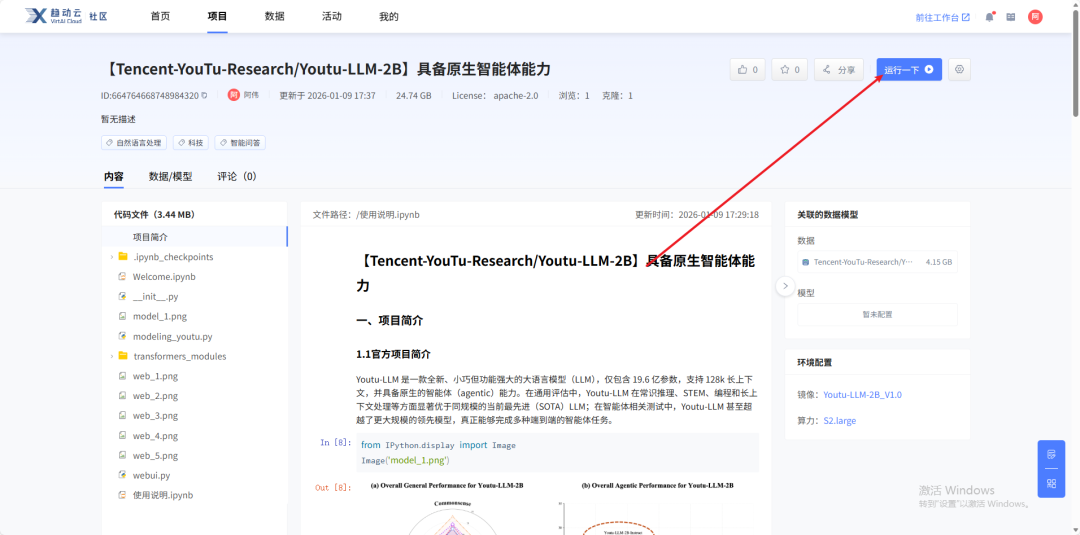This screenshot has width=1080, height=535.
Task: Open the project settings gear icon
Action: [x=959, y=70]
